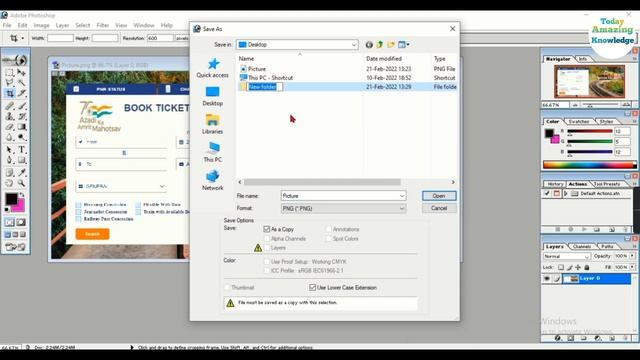Select the Eraser tool

tap(9, 127)
